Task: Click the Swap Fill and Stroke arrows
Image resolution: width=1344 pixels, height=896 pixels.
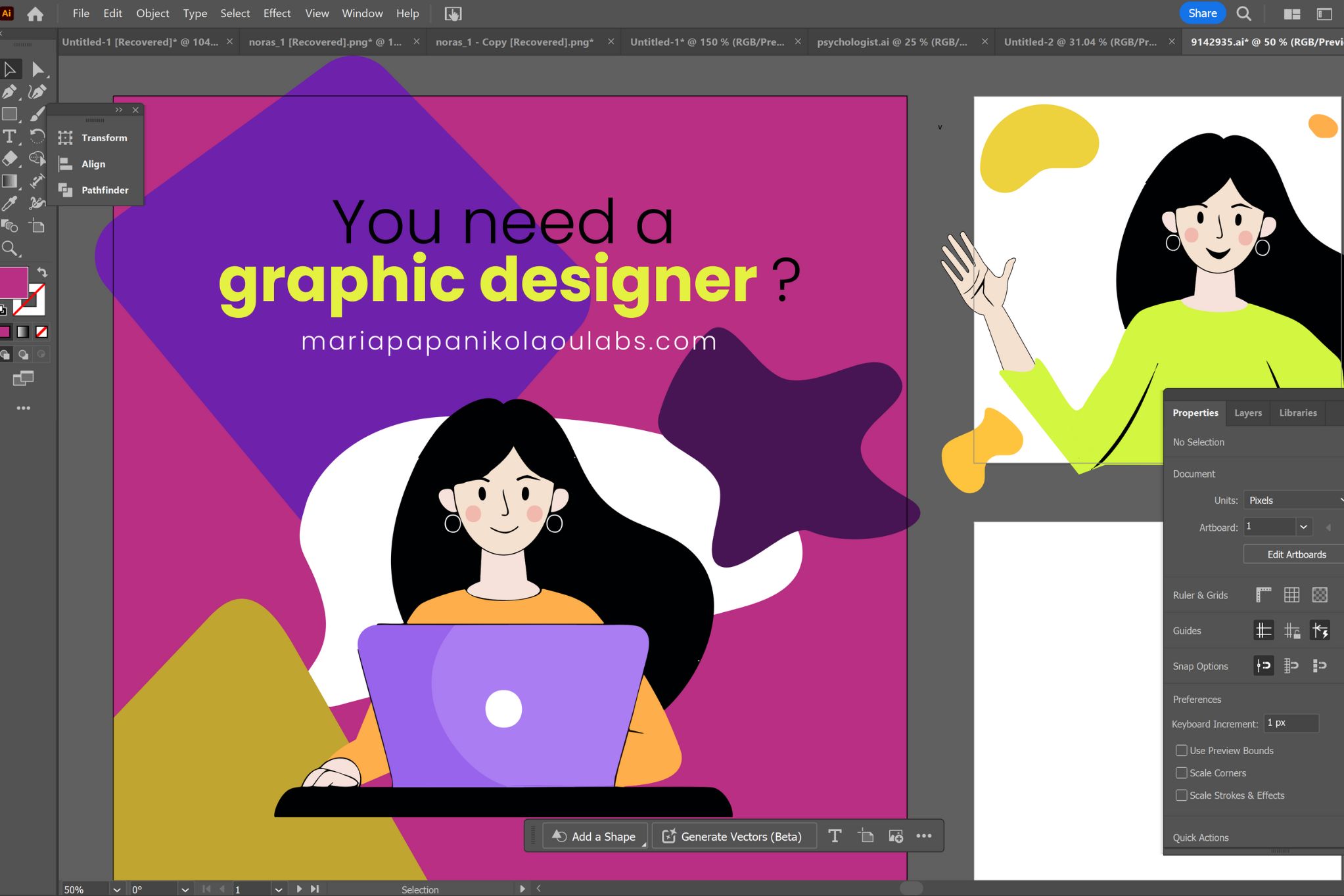Action: pyautogui.click(x=42, y=272)
